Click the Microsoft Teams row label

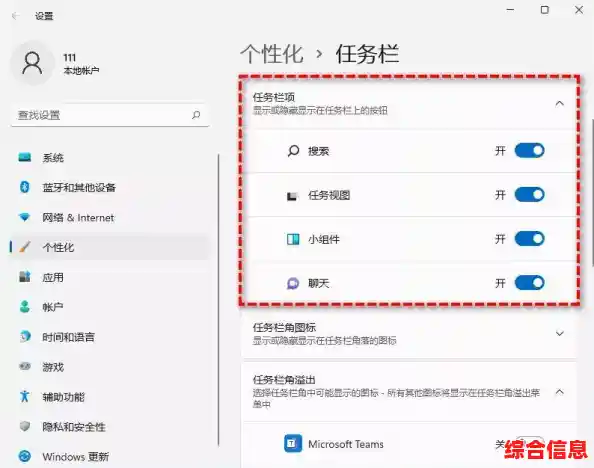tap(345, 444)
